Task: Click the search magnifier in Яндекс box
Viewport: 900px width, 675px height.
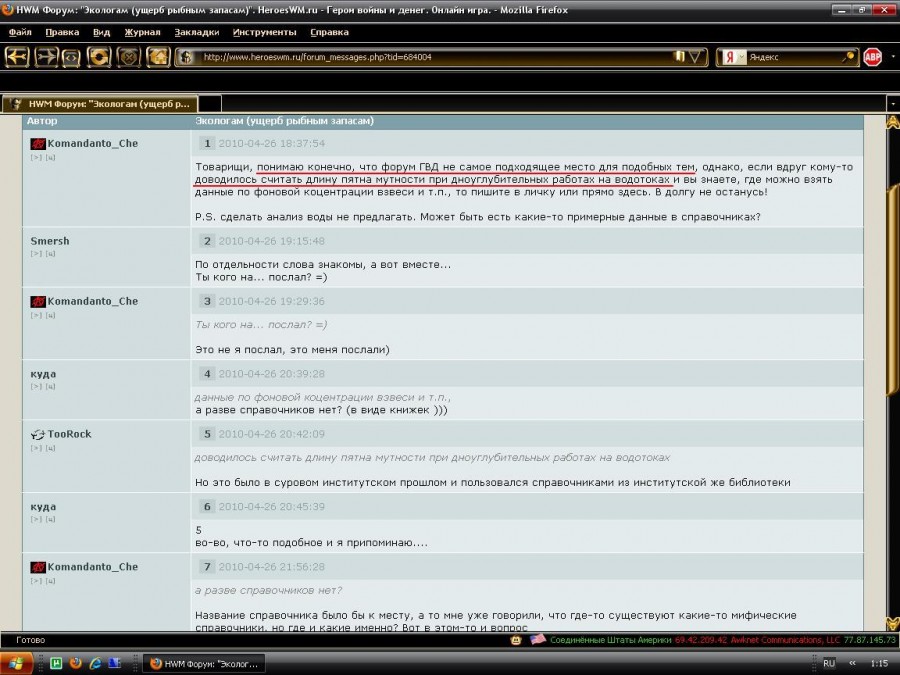Action: (x=847, y=57)
